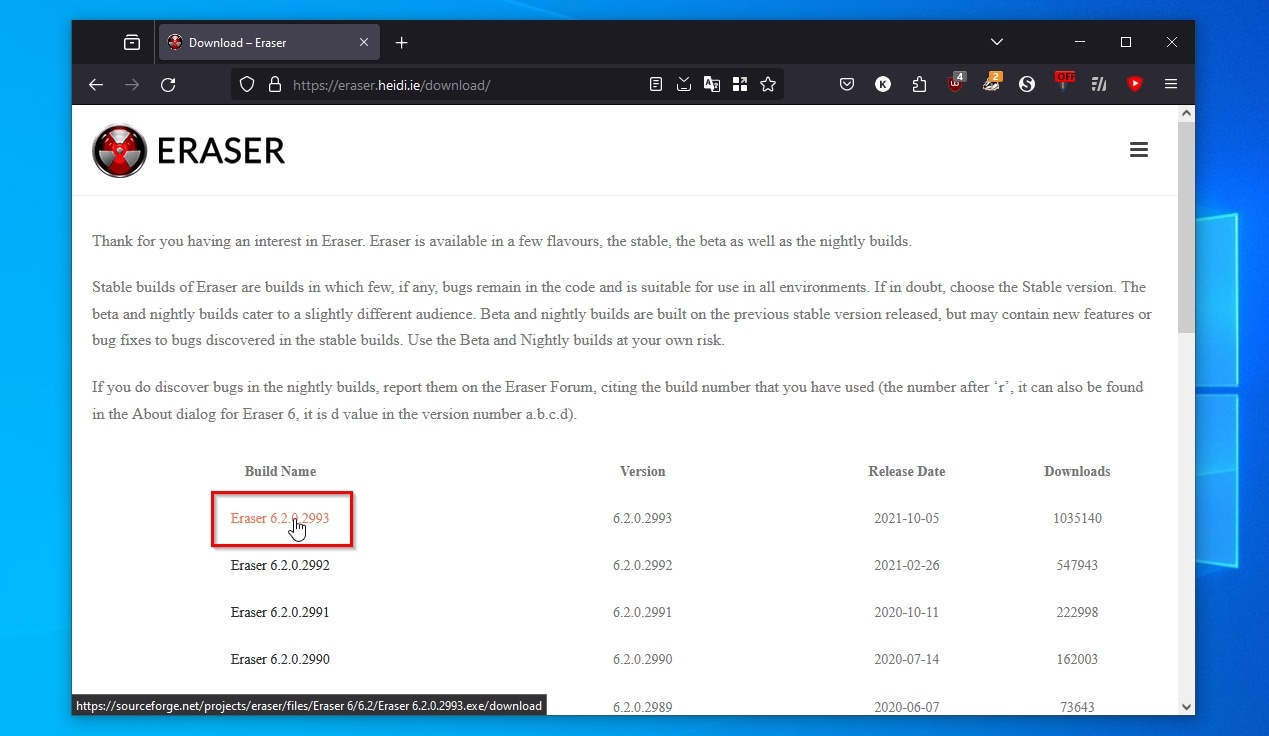Click the release date 2021-02-26

[x=906, y=565]
